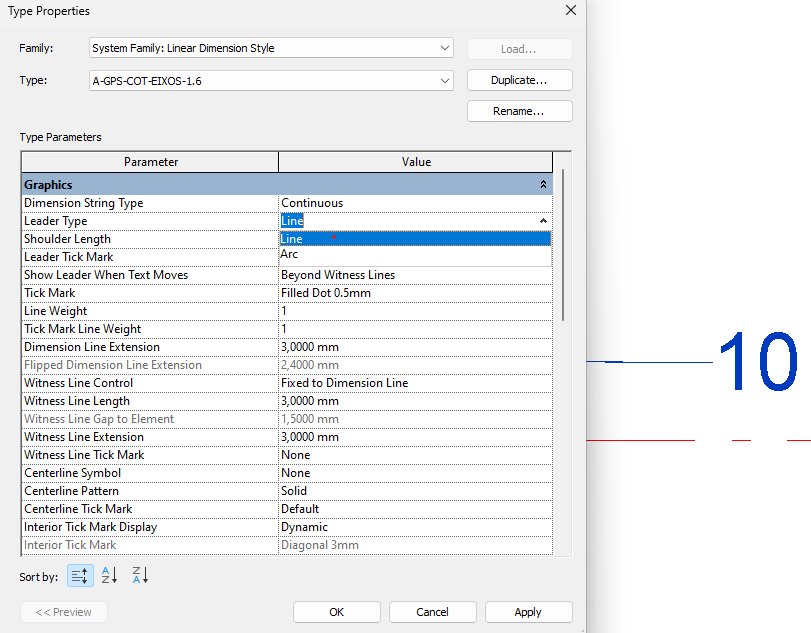Edit Witness Line Length value
The height and width of the screenshot is (633, 811).
click(x=415, y=401)
